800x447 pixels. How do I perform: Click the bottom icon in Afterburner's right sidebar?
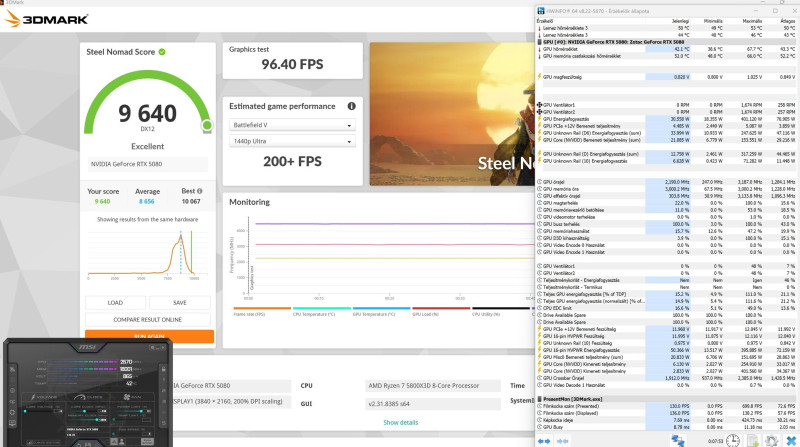click(x=164, y=423)
